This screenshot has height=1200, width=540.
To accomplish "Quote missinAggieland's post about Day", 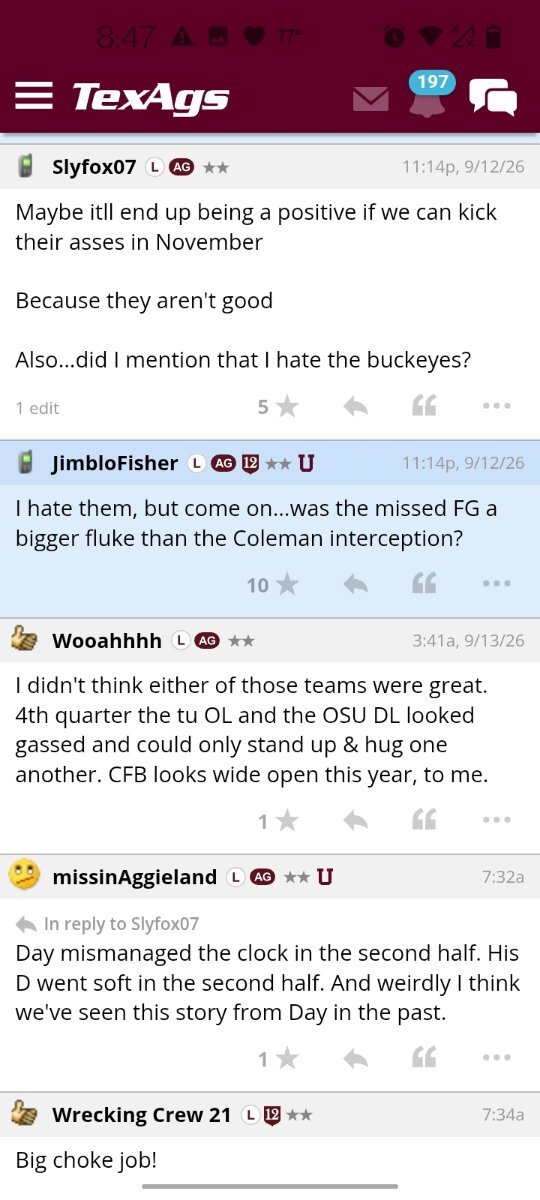I will tap(424, 1058).
